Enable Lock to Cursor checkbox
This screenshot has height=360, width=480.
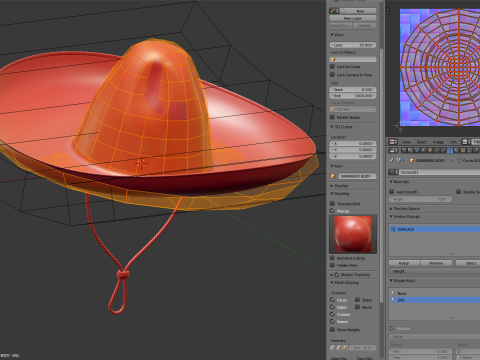[x=332, y=66]
